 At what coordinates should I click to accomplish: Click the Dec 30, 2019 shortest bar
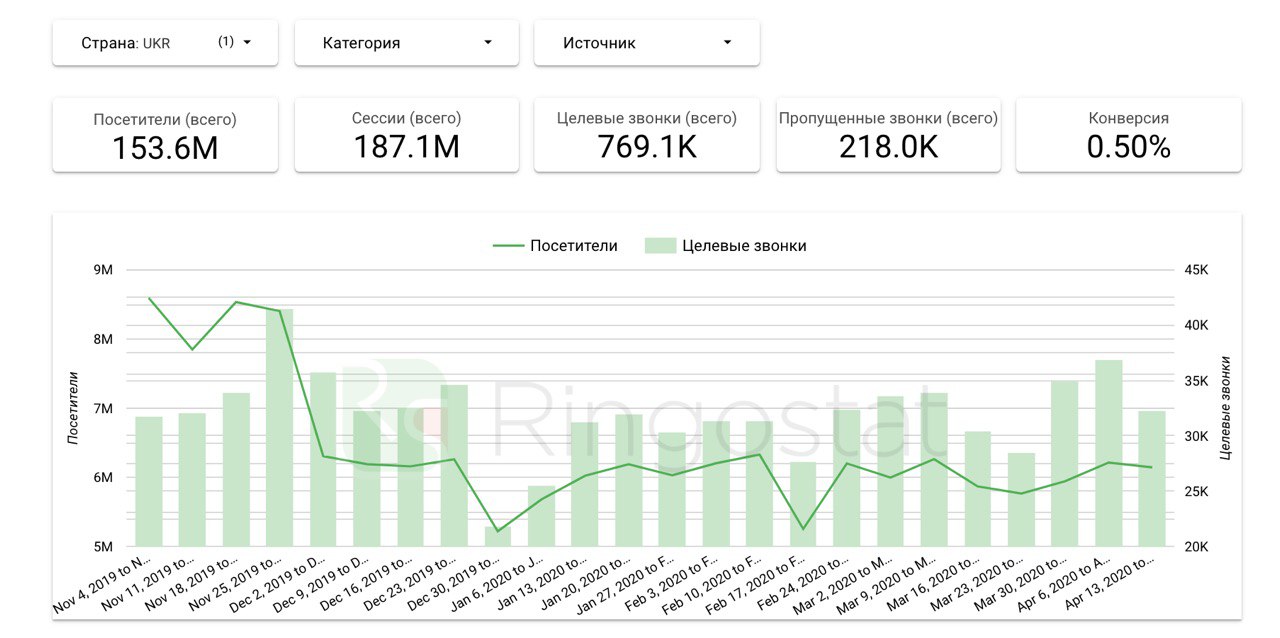pyautogui.click(x=498, y=537)
